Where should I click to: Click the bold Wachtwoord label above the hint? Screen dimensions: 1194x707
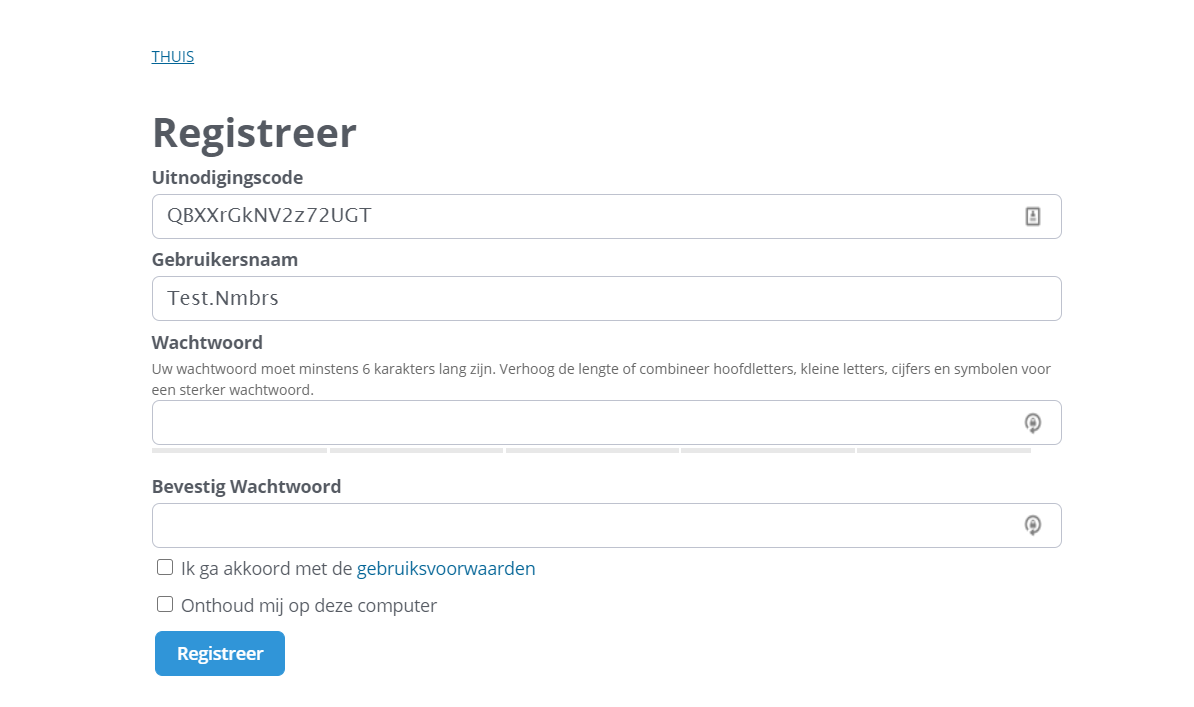pos(207,343)
